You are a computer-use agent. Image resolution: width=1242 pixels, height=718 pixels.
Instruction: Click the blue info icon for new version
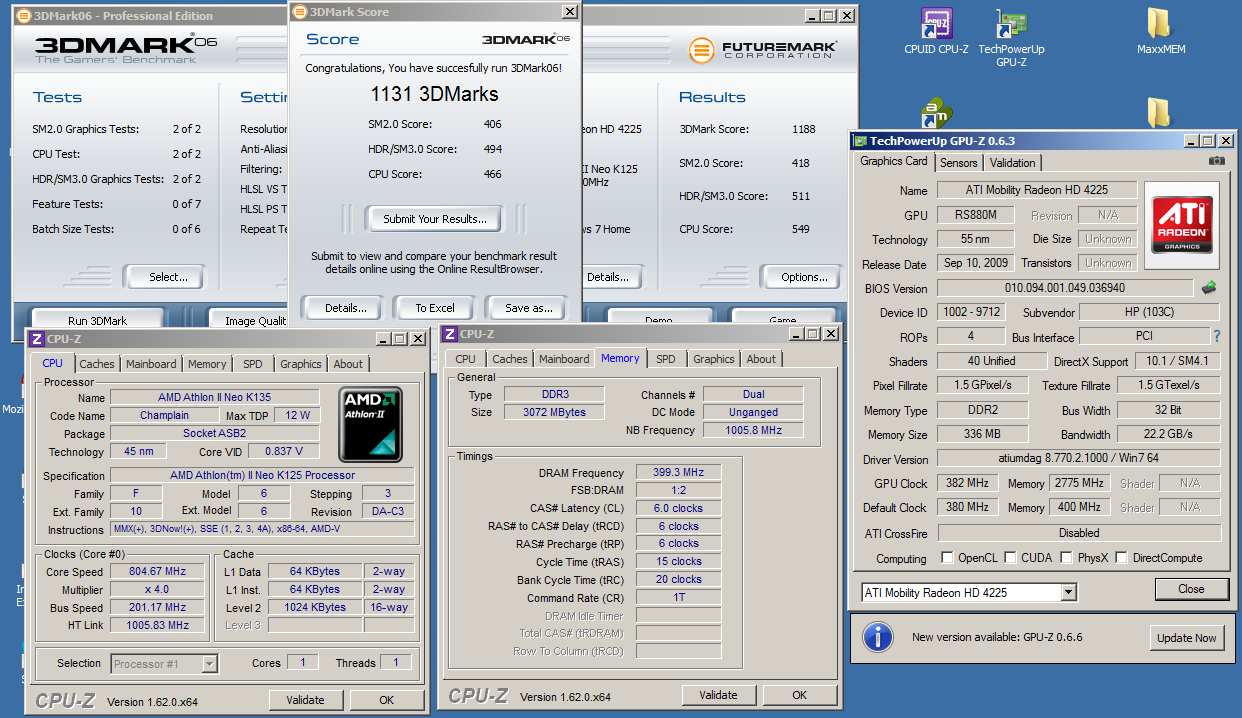coord(877,637)
